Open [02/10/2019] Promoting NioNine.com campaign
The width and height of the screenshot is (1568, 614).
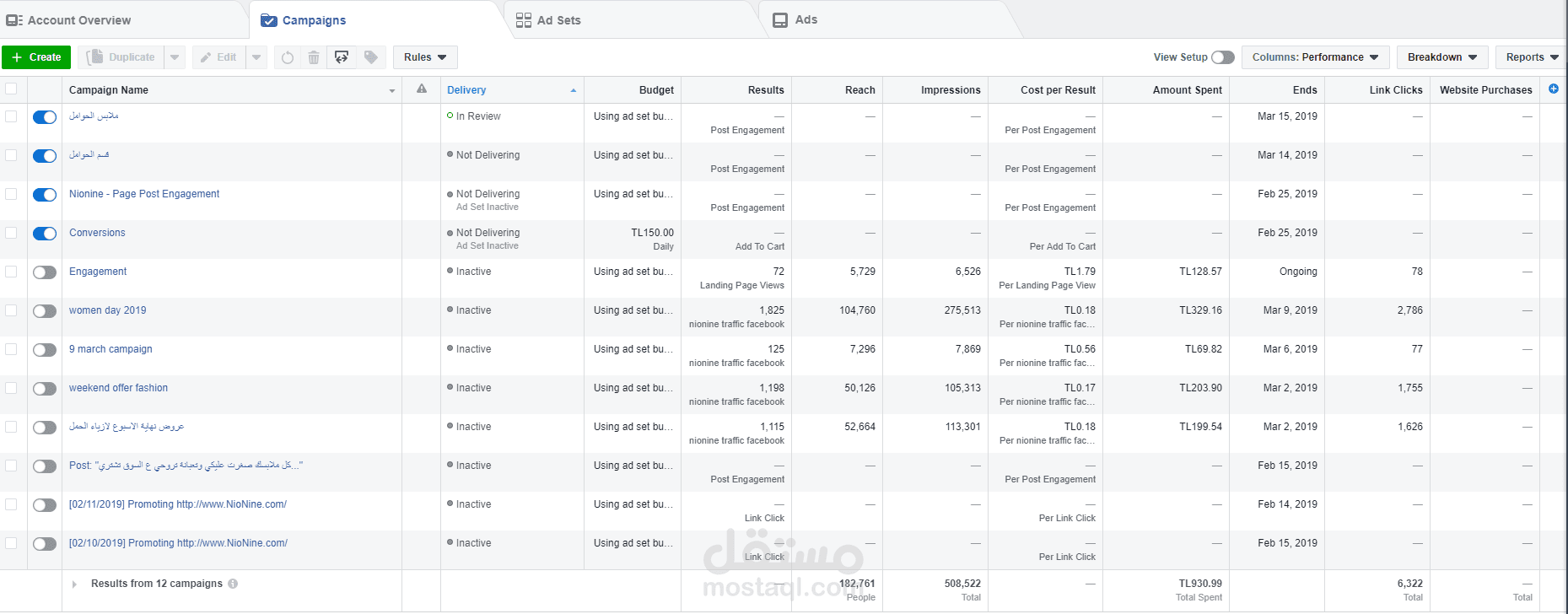(x=178, y=543)
